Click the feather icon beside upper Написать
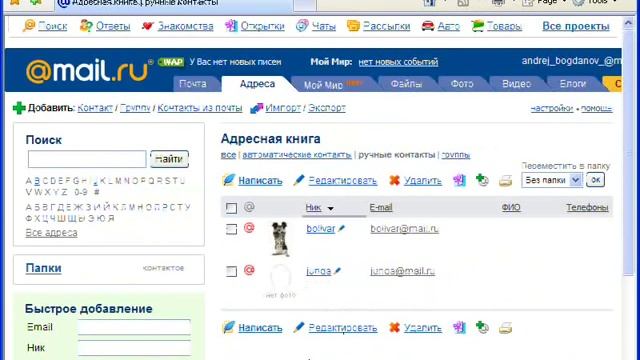Image resolution: width=640 pixels, height=360 pixels. [229, 180]
